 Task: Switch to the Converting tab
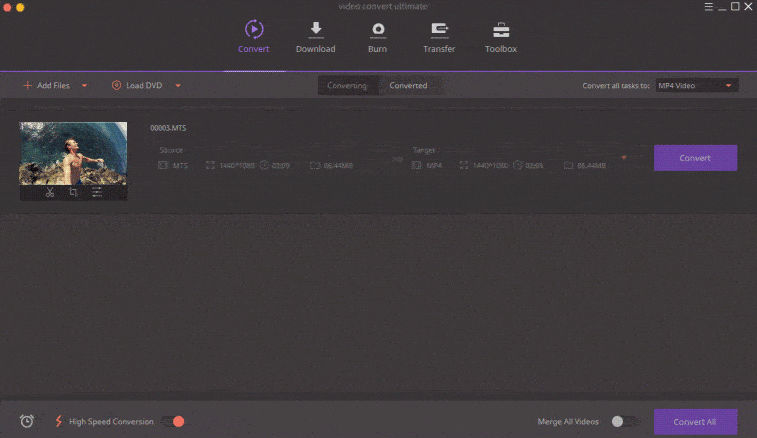(347, 85)
